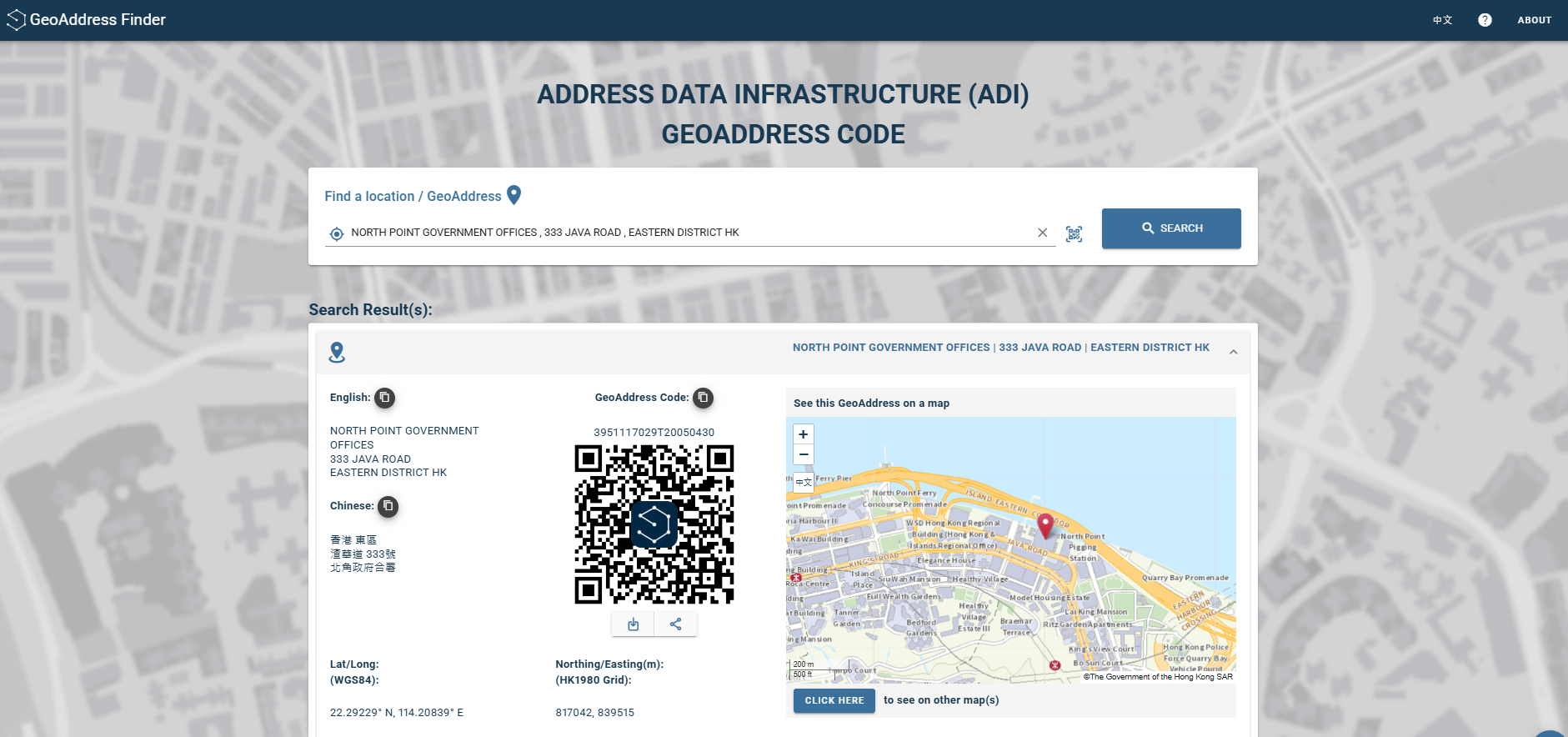Viewport: 1568px width, 737px height.
Task: Click the red marker on the map
Action: click(x=1045, y=526)
